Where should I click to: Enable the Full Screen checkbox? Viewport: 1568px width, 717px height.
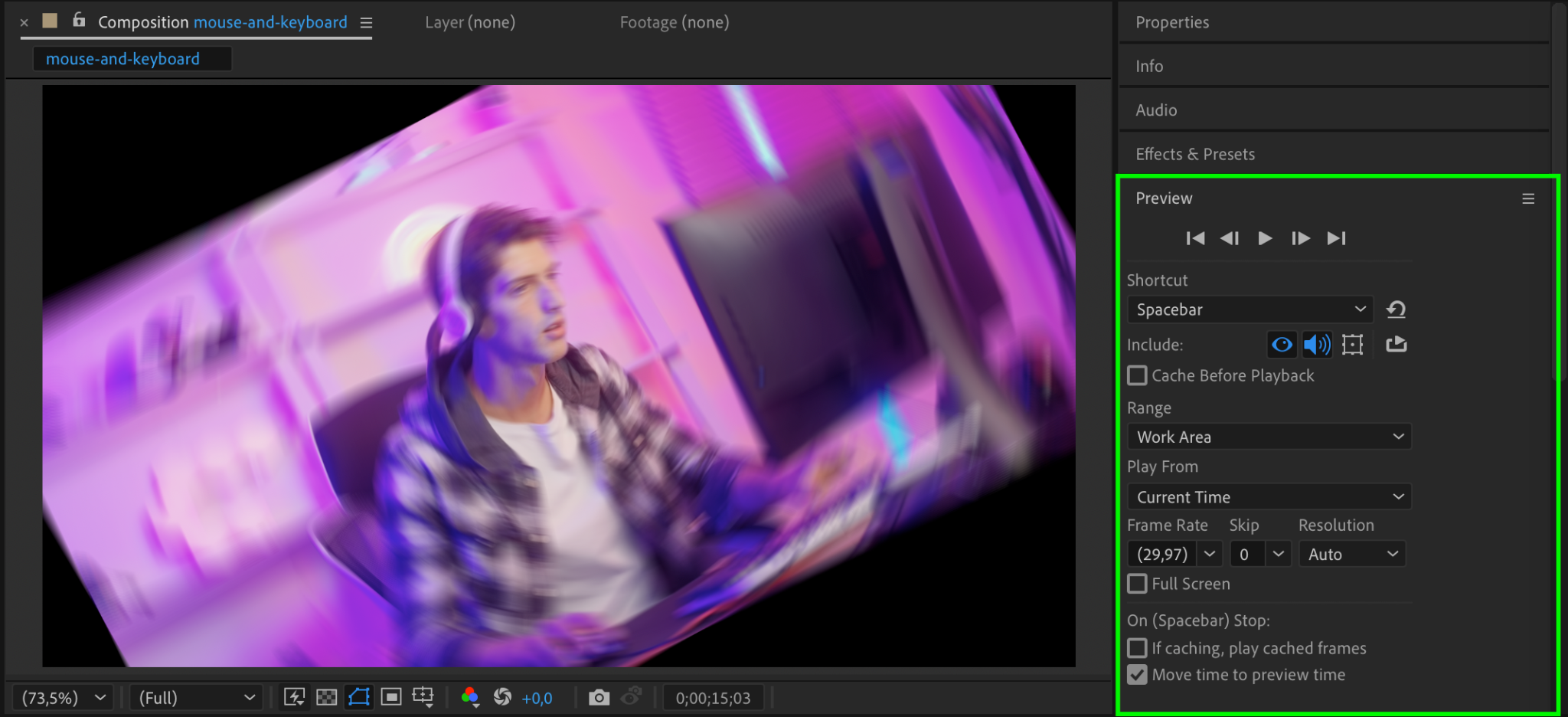1138,584
